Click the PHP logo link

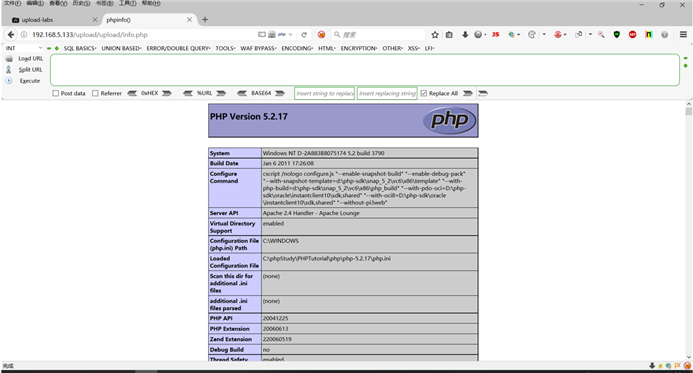(x=449, y=120)
